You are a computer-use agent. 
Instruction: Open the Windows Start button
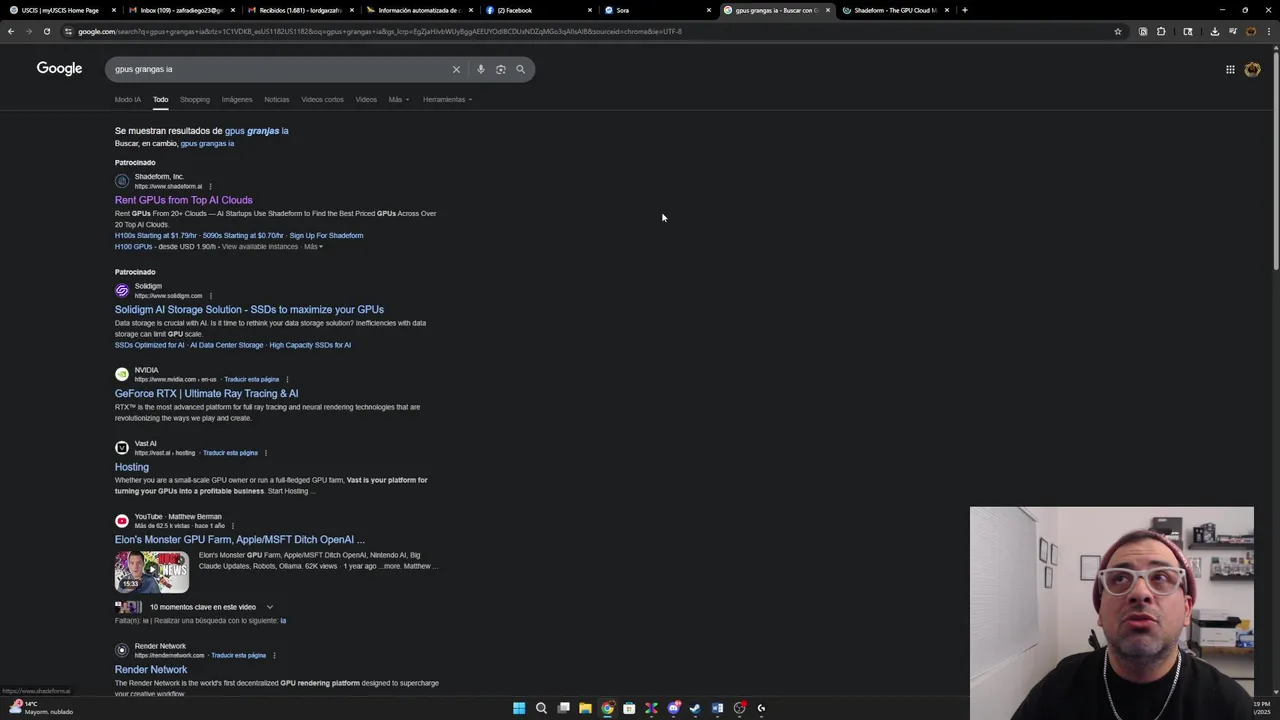pyautogui.click(x=519, y=708)
